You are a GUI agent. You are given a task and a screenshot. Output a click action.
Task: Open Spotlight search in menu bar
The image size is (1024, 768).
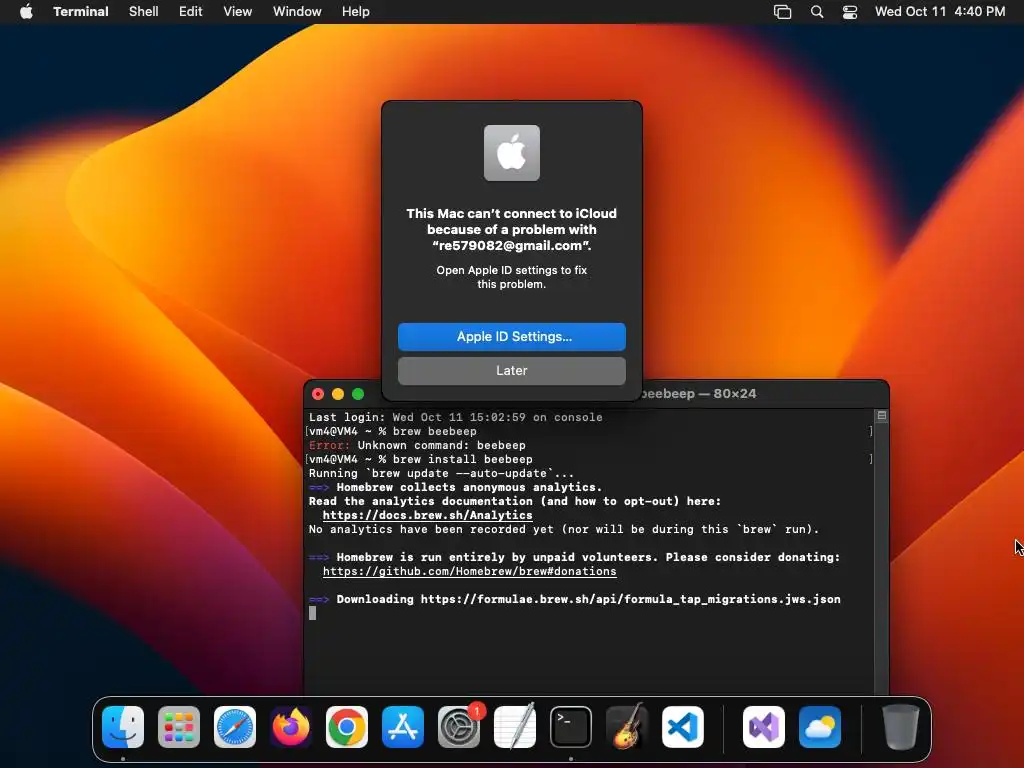[817, 12]
